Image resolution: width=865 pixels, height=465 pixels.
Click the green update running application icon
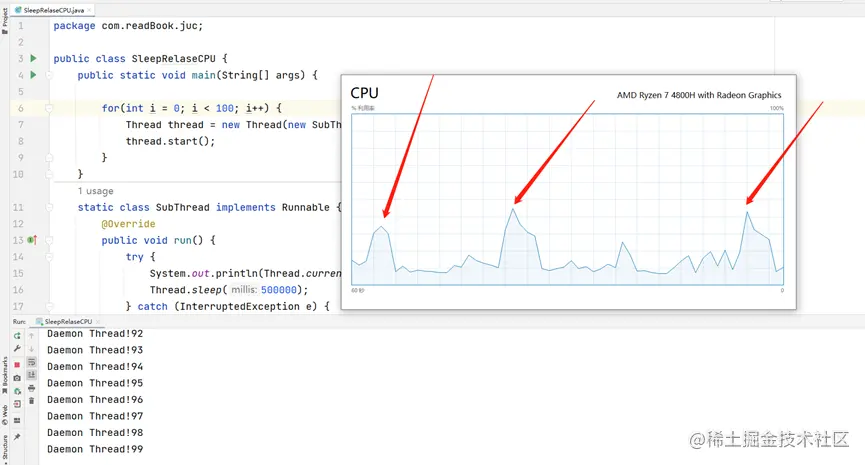[x=17, y=391]
